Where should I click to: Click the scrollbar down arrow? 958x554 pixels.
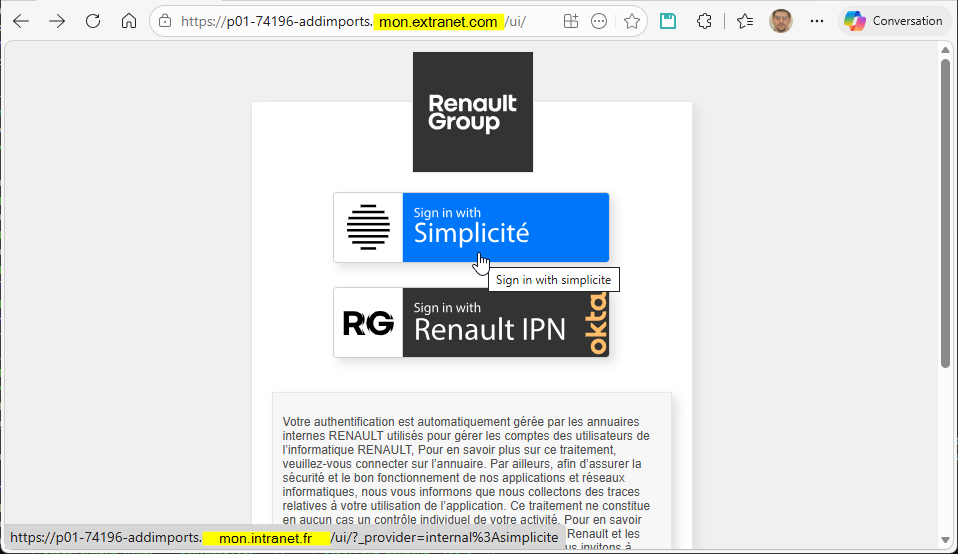(x=945, y=541)
